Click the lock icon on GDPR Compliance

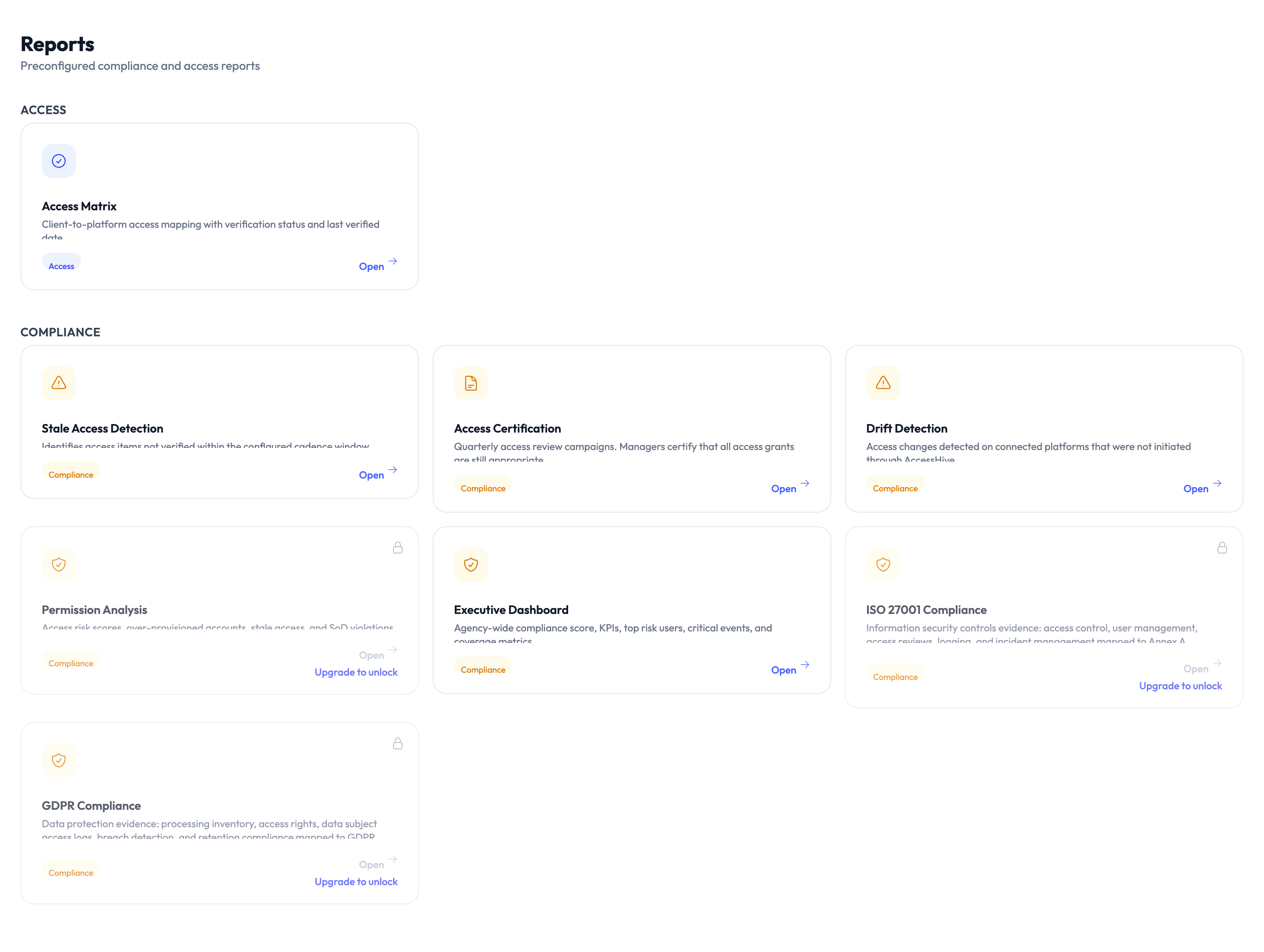click(398, 743)
